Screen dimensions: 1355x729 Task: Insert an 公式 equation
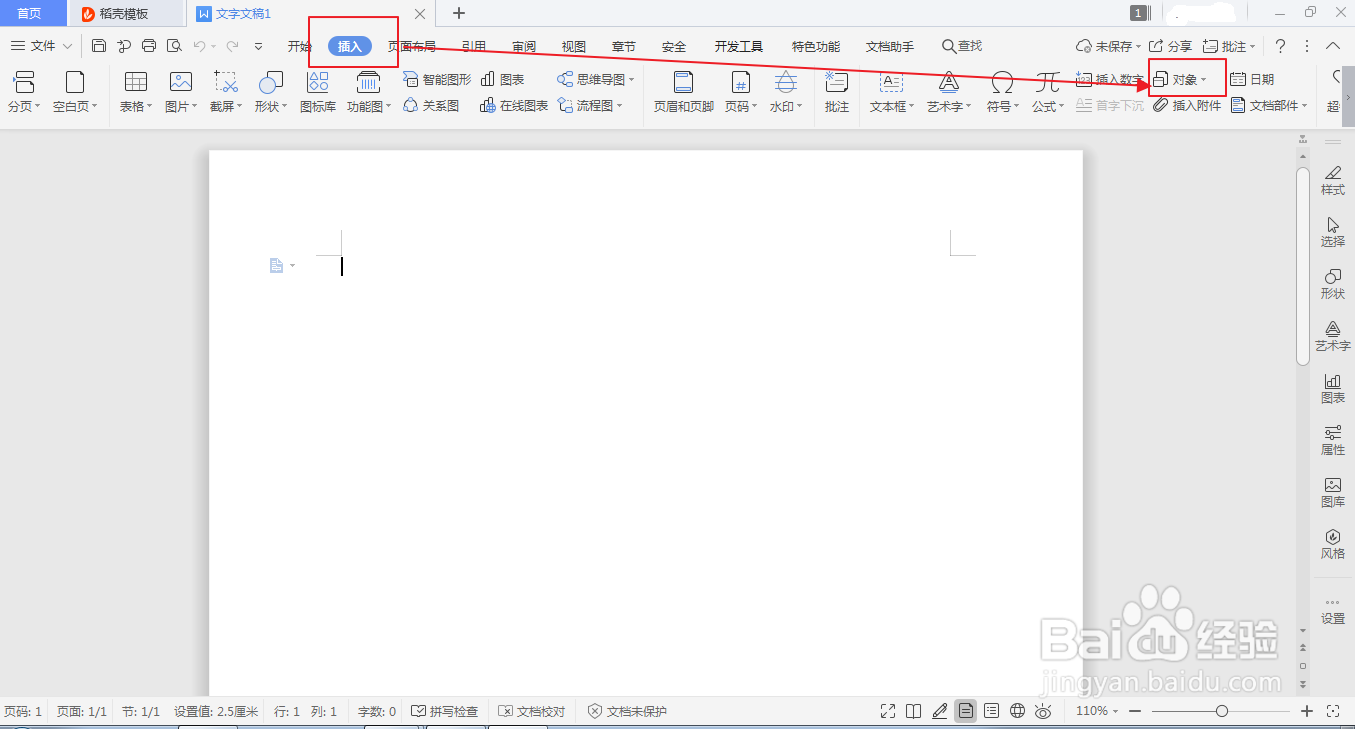coord(1046,90)
